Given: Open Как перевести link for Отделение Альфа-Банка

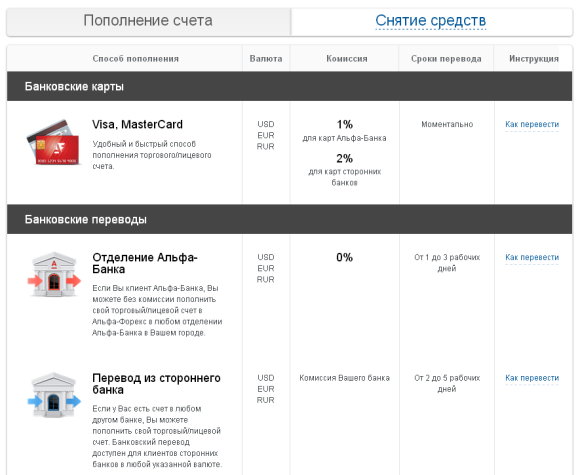Looking at the screenshot, I should [x=532, y=257].
